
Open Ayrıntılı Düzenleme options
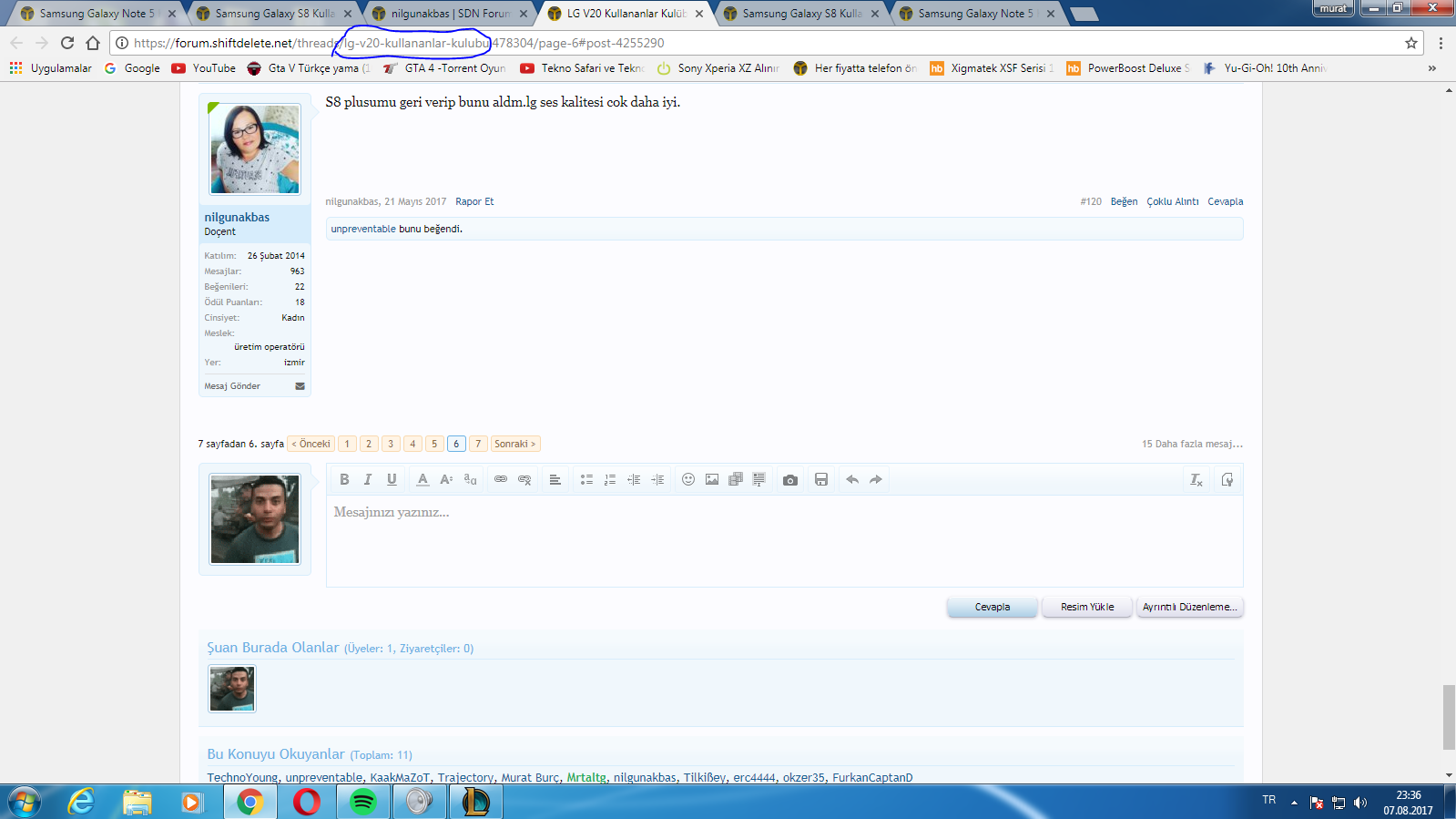pos(1189,607)
